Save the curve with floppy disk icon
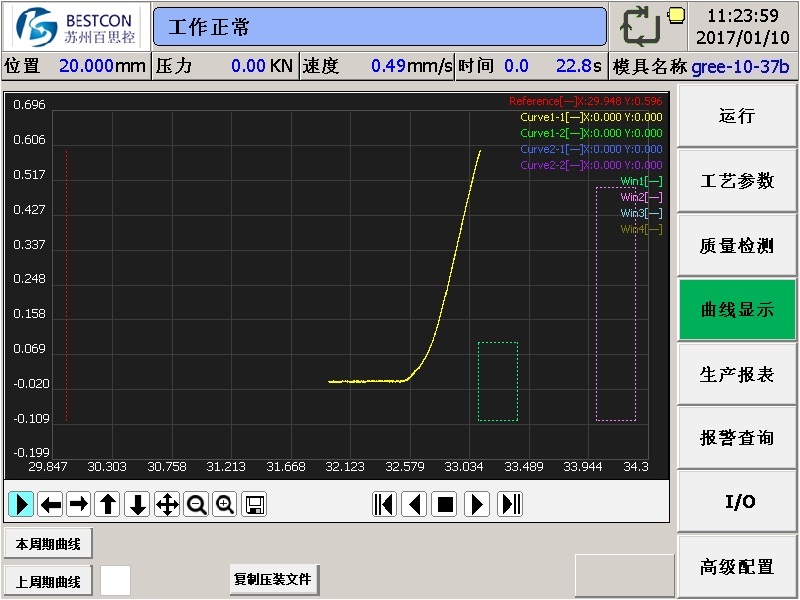 pos(254,504)
